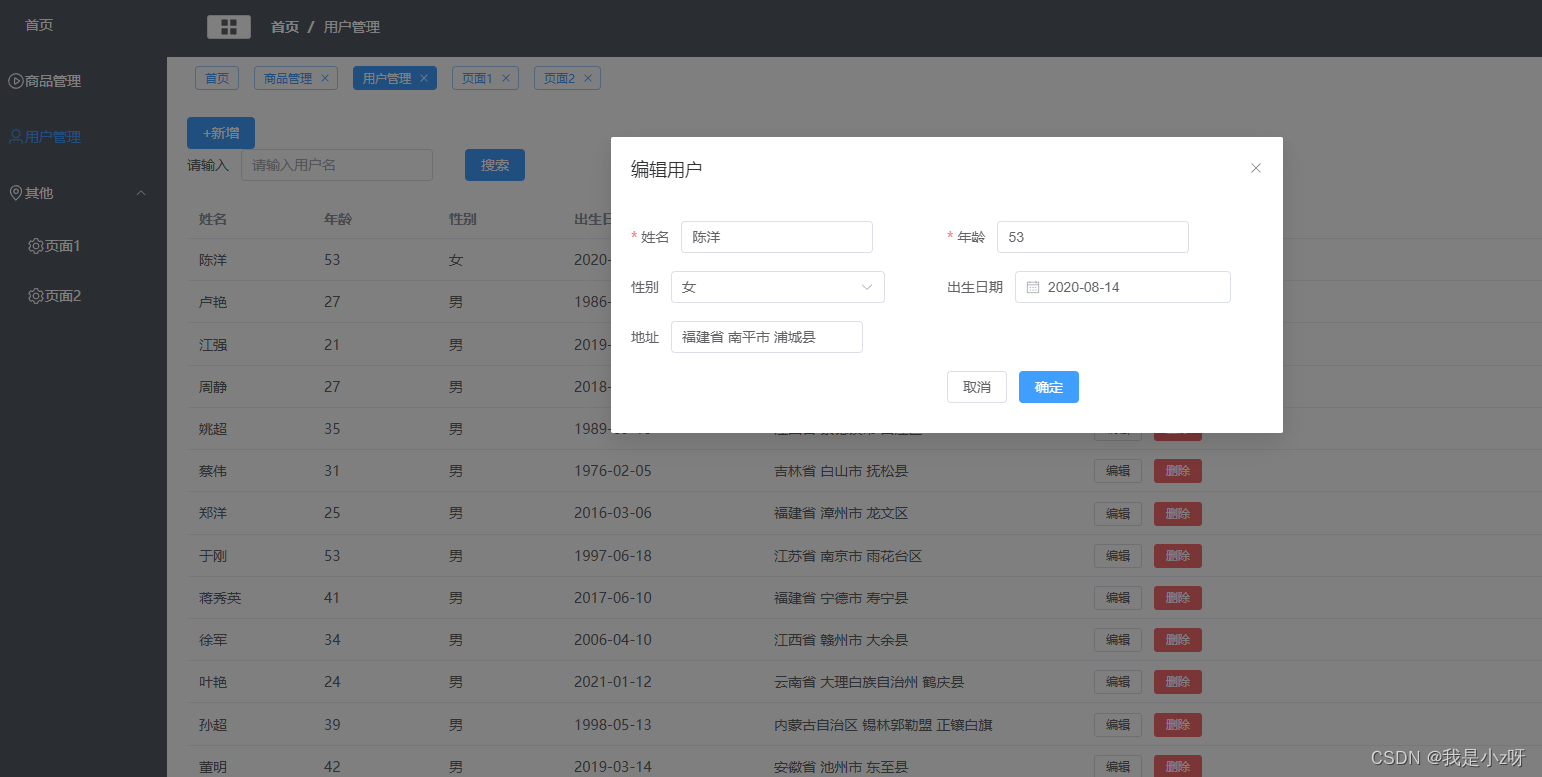Delete the 孙超 row
Image resolution: width=1542 pixels, height=777 pixels.
pos(1178,725)
